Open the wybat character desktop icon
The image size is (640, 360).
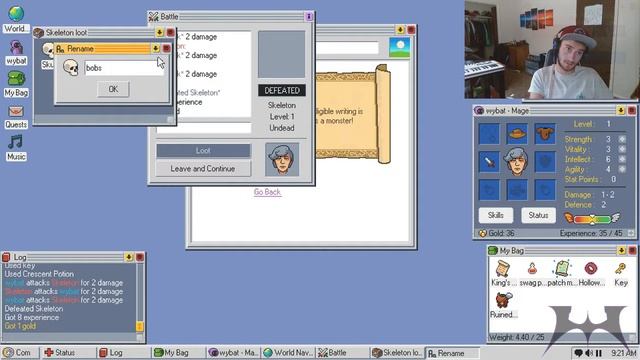click(x=16, y=53)
